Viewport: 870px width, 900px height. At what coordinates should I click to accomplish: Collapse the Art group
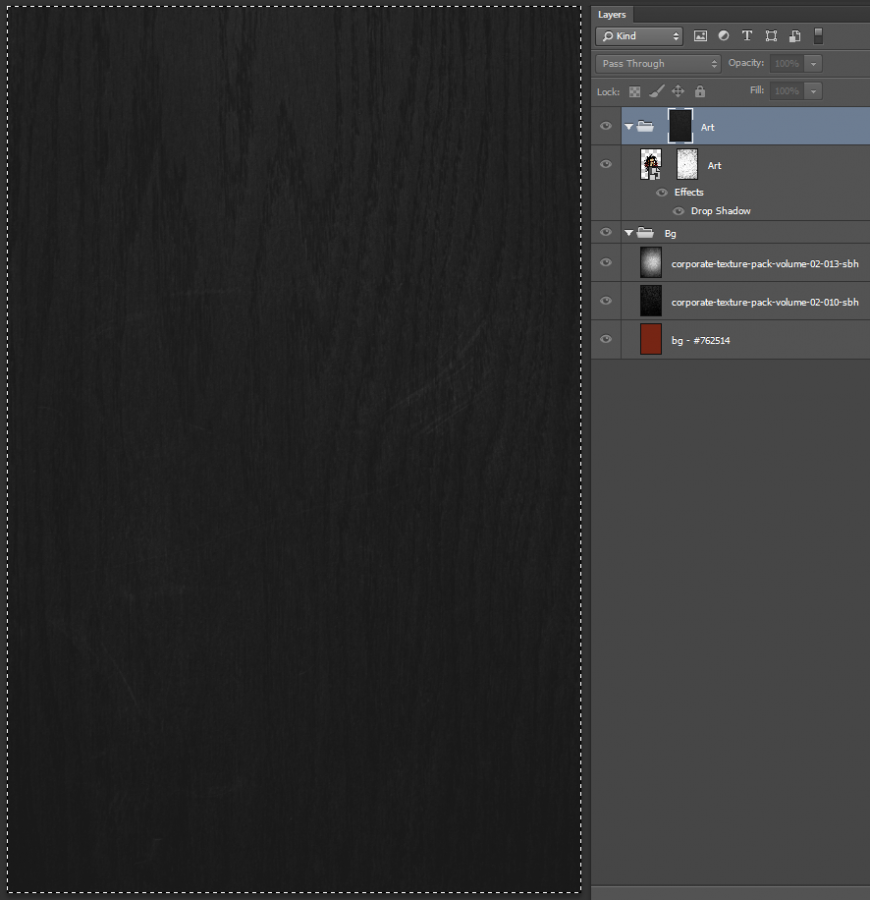(628, 126)
